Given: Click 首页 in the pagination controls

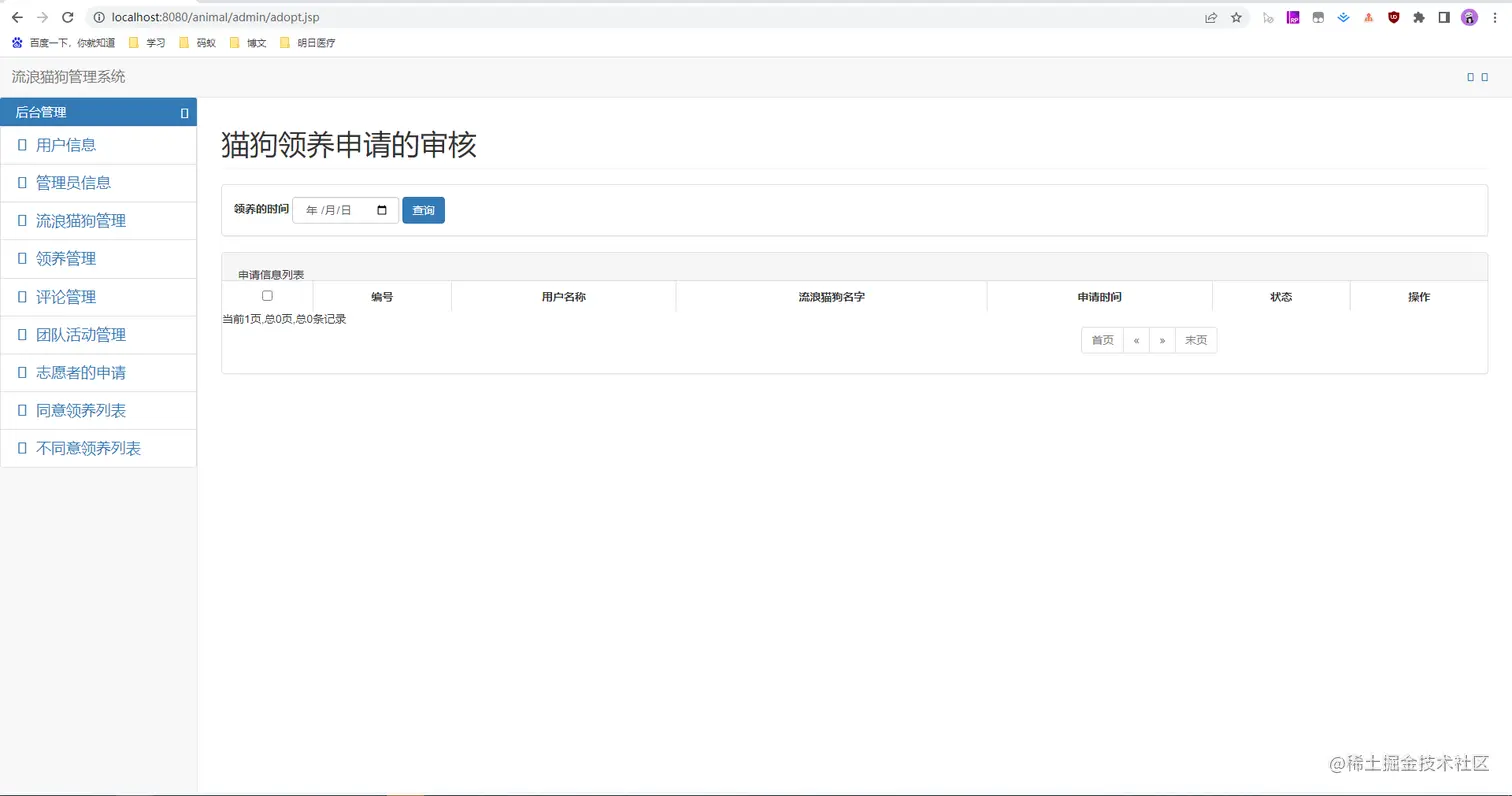Looking at the screenshot, I should tap(1102, 340).
